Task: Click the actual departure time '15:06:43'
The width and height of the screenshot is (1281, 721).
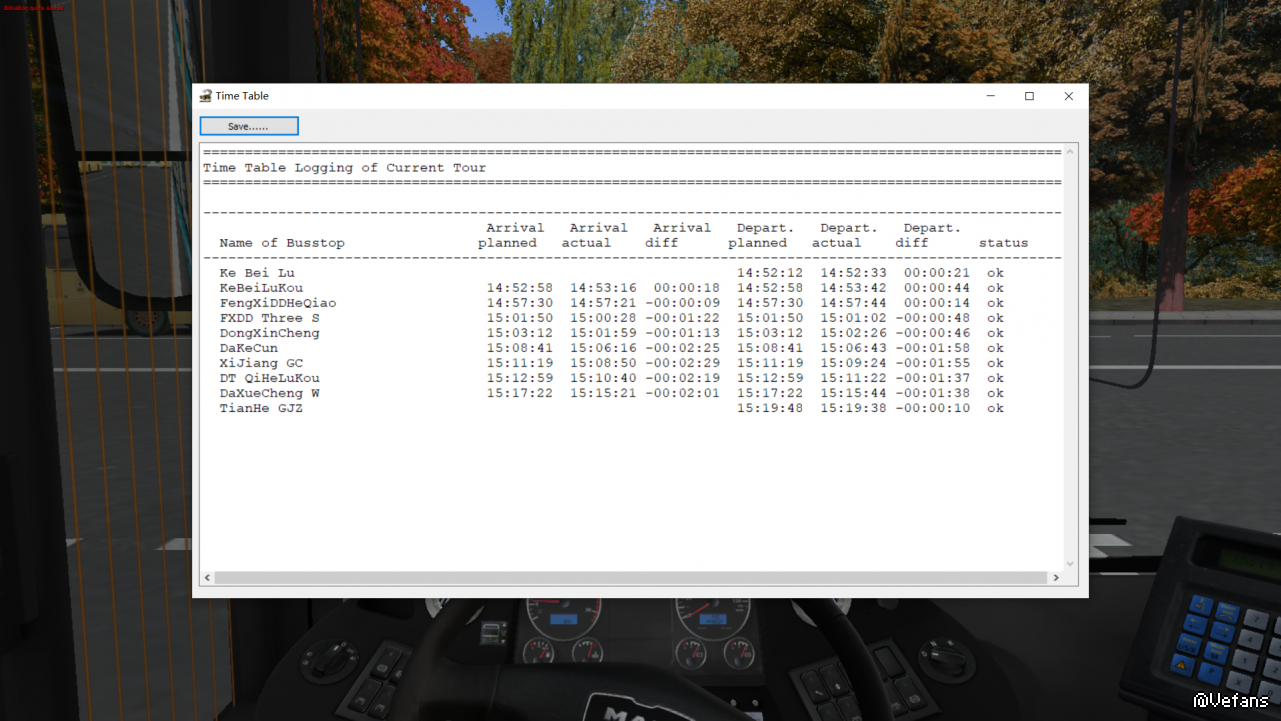Action: 854,348
